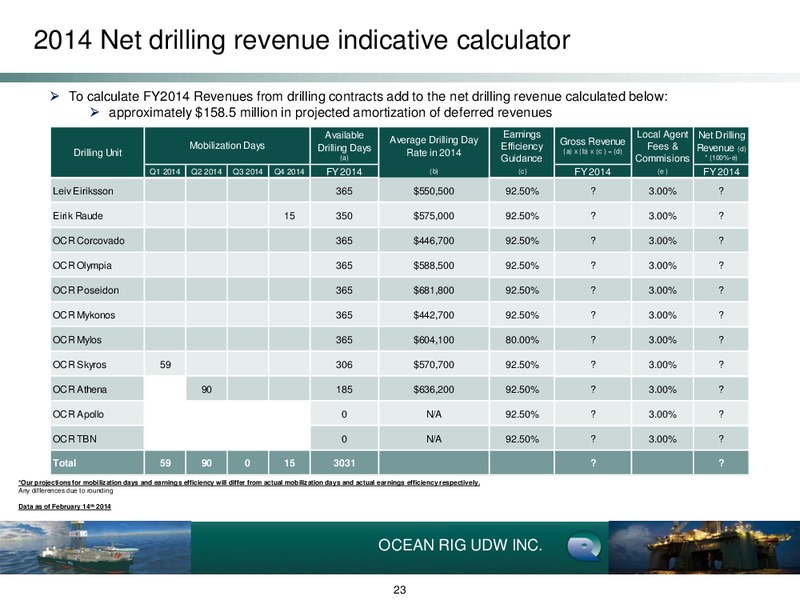Click the 'Gross Revenue' column header
Screen dimensions: 800x600
(592, 145)
